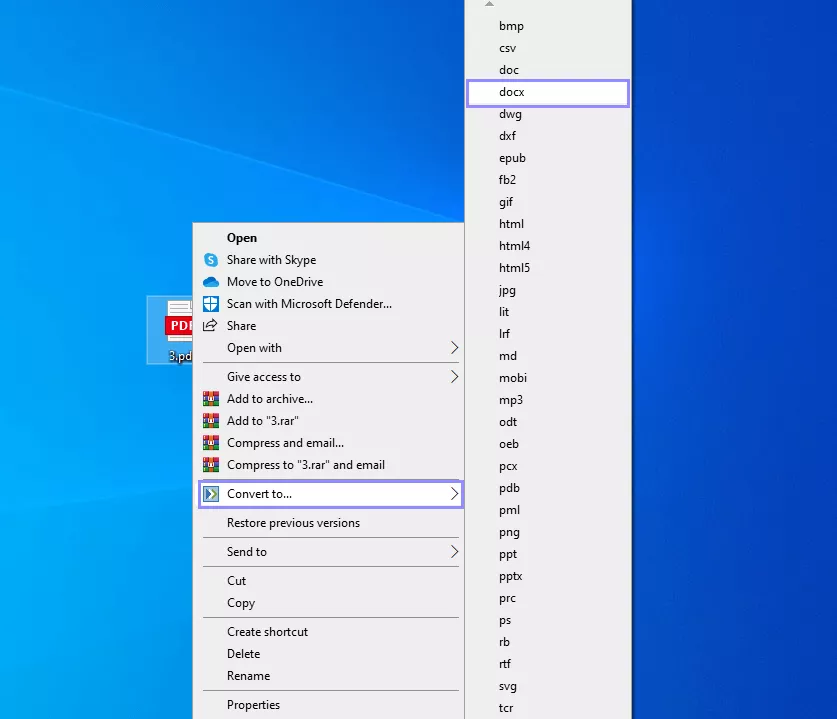The width and height of the screenshot is (837, 719).
Task: Click the OneDrive cloud icon
Action: point(210,282)
